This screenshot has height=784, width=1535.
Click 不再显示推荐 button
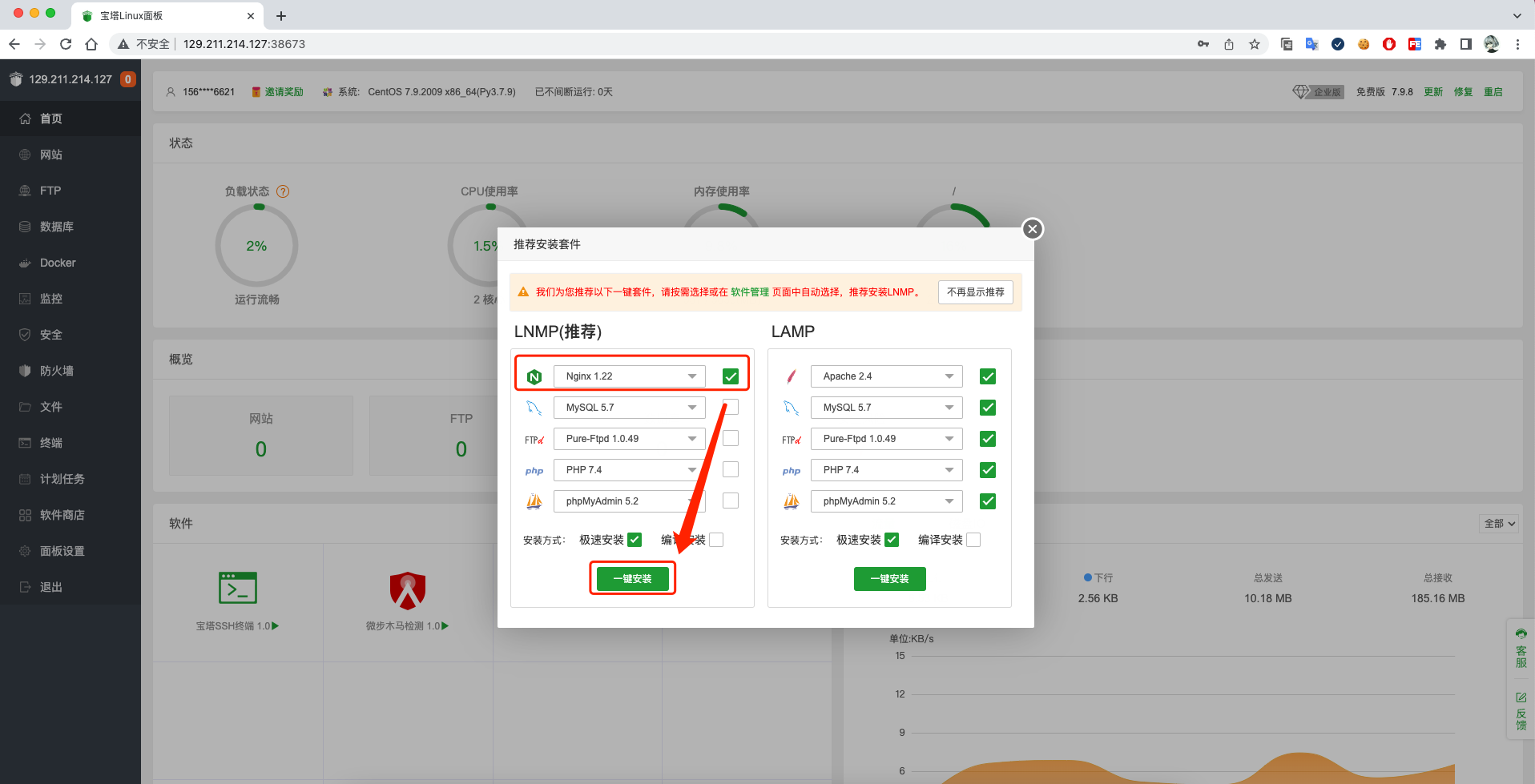[x=976, y=292]
